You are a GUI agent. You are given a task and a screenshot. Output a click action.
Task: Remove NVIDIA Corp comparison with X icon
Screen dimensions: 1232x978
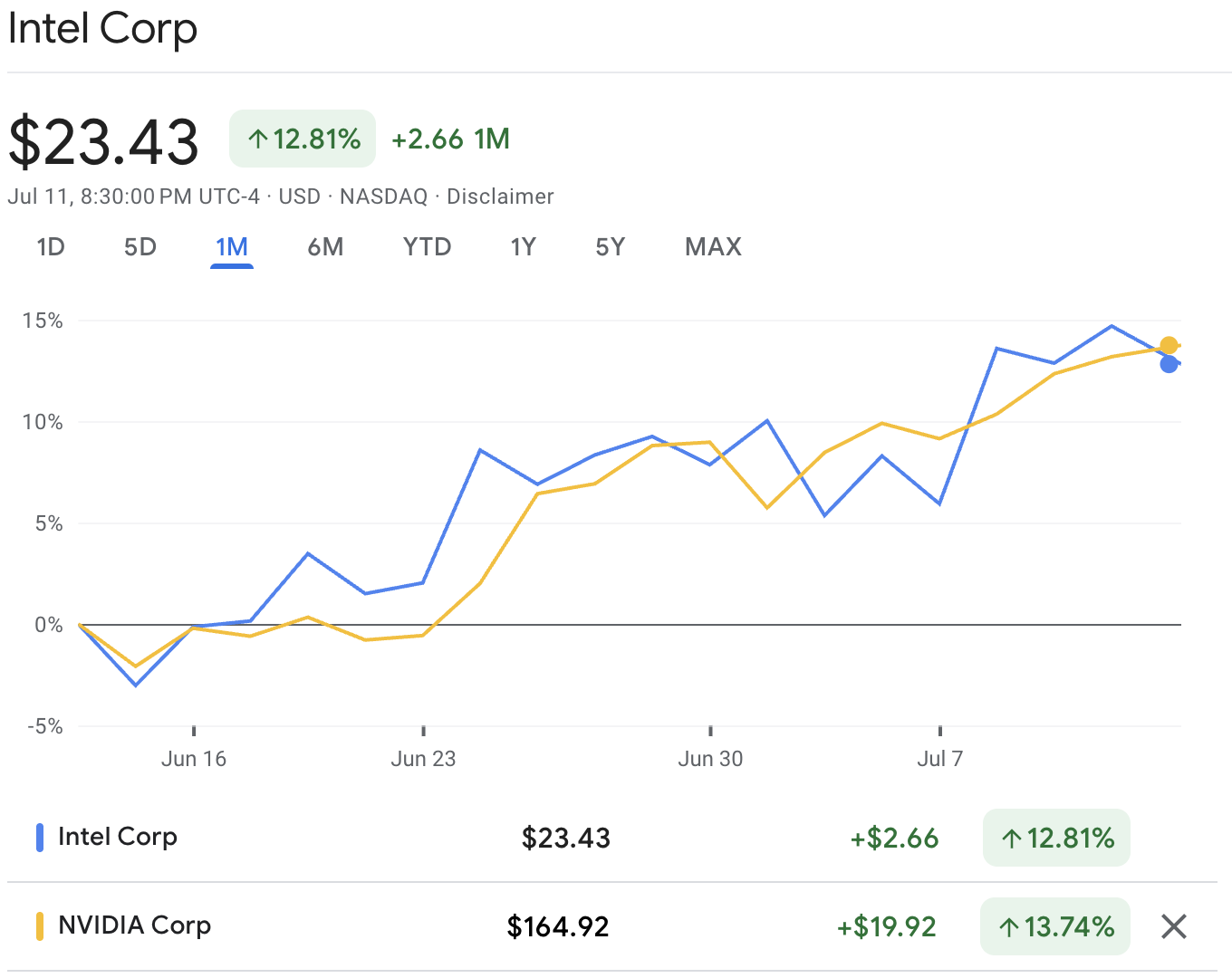pyautogui.click(x=1173, y=926)
